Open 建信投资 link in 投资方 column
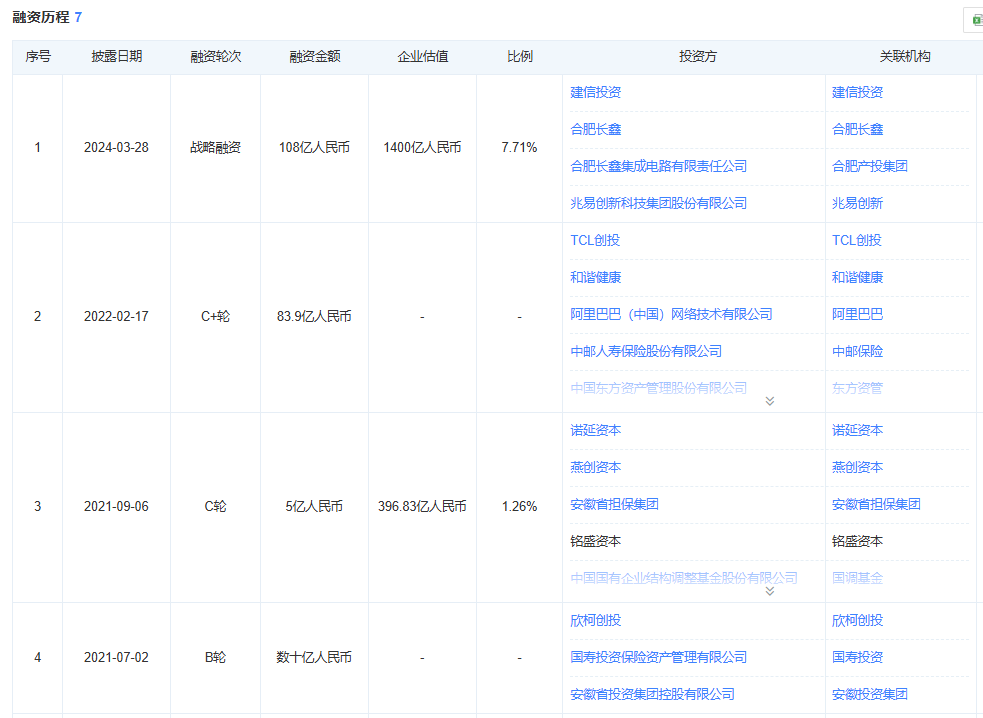Viewport: 983px width, 718px height. coord(596,92)
